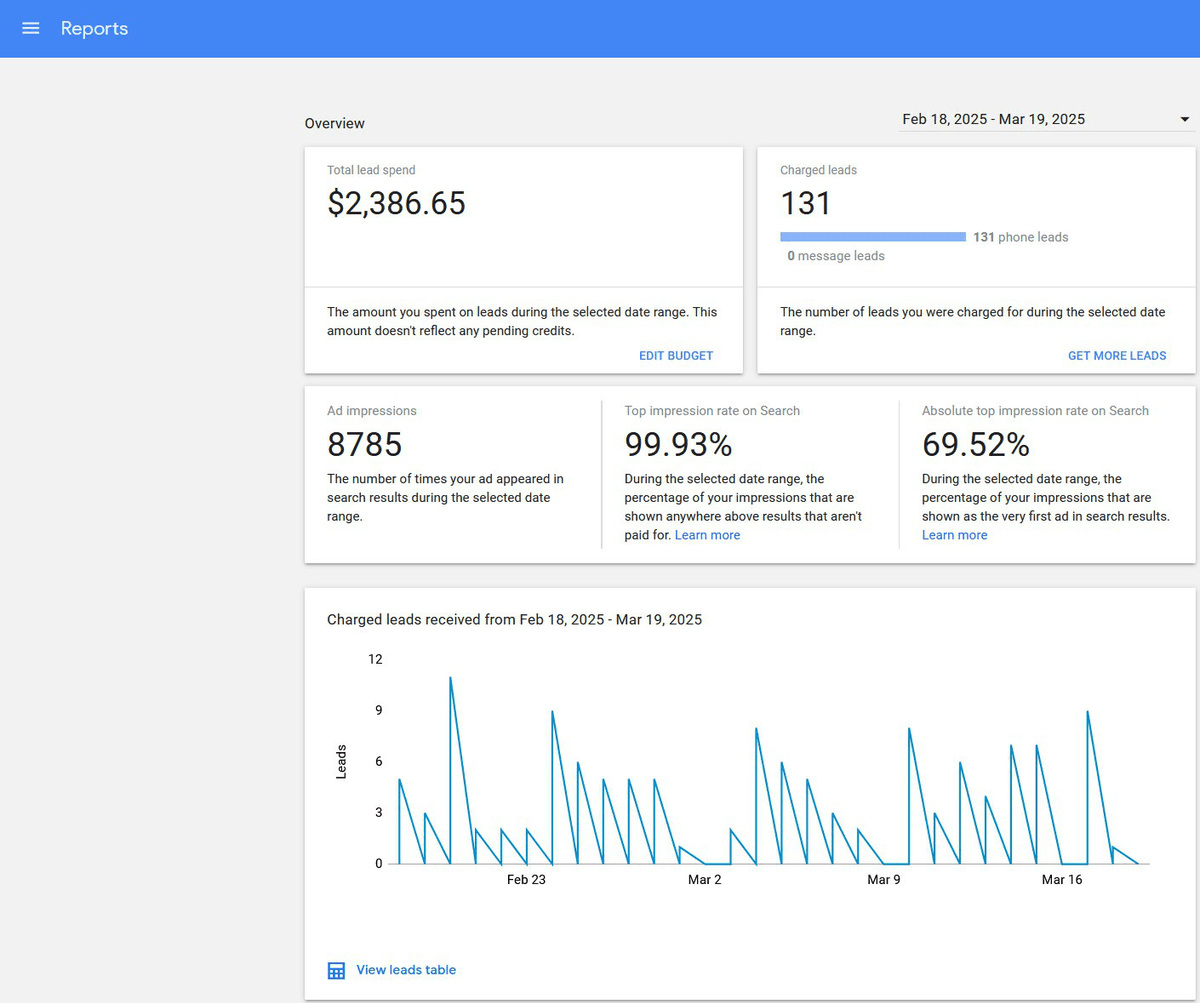Click the Charged leads card label
This screenshot has width=1200, height=1003.
818,170
